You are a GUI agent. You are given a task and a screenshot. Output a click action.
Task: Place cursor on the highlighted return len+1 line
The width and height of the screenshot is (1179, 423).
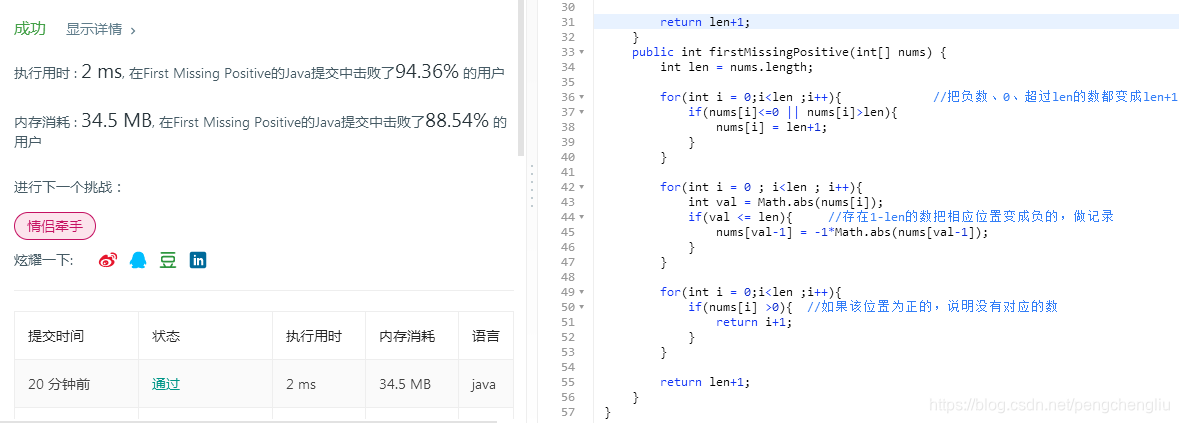pyautogui.click(x=886, y=23)
